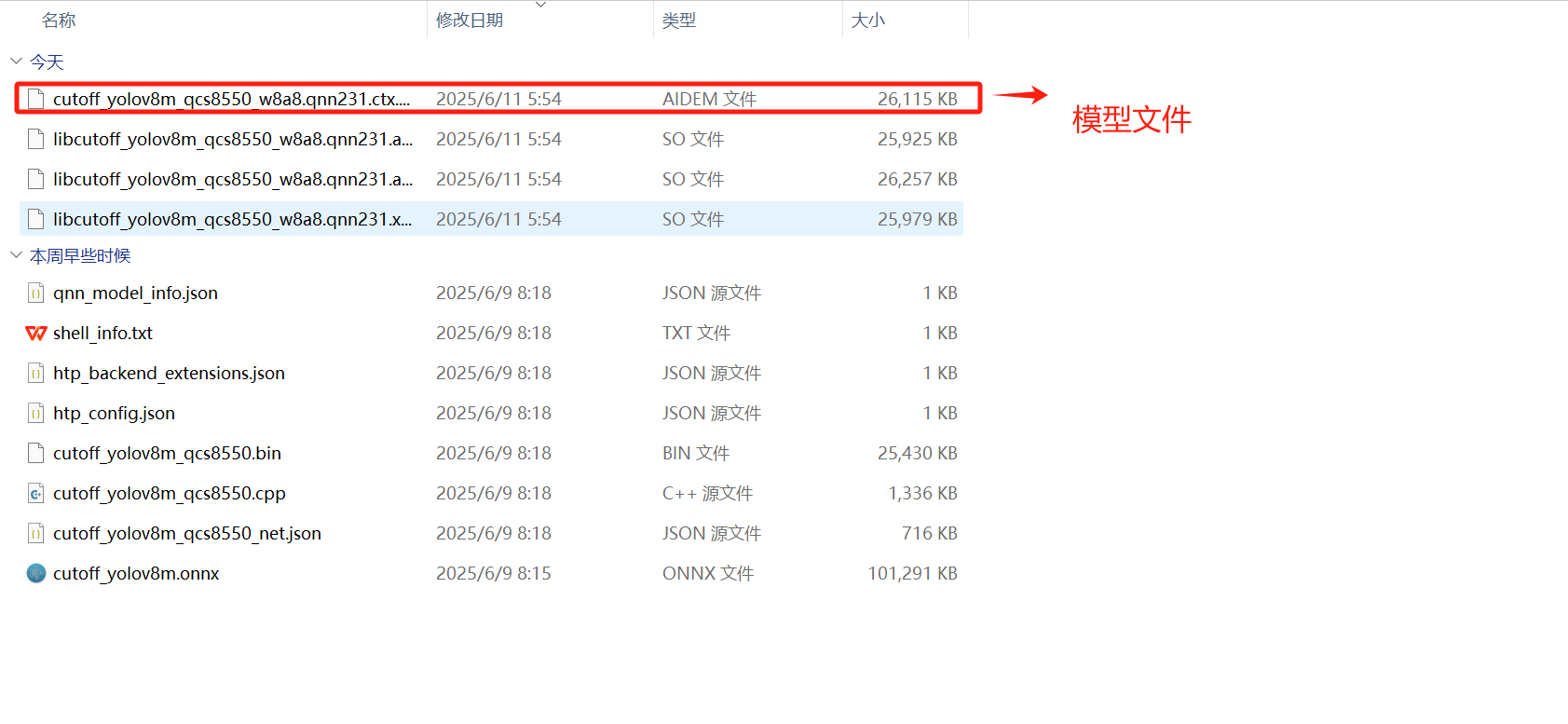Select the qnn_model_info.json file name
The image size is (1568, 724).
click(x=135, y=293)
